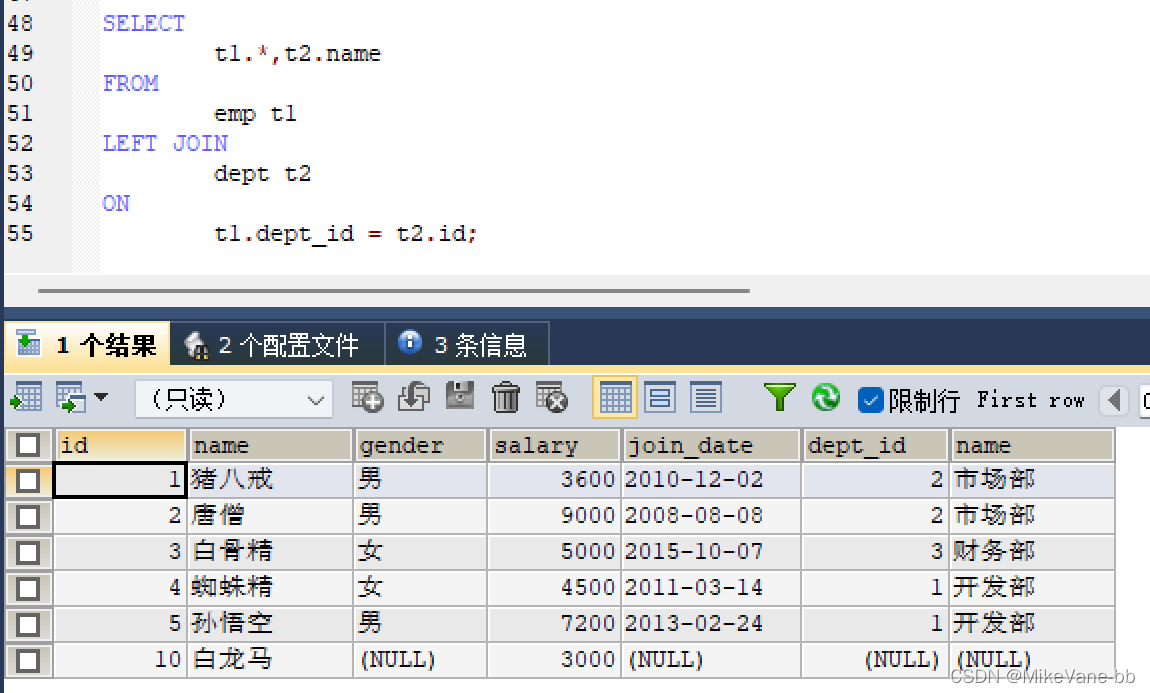Open the arrow beside copy data icon
The image size is (1150, 693).
101,397
